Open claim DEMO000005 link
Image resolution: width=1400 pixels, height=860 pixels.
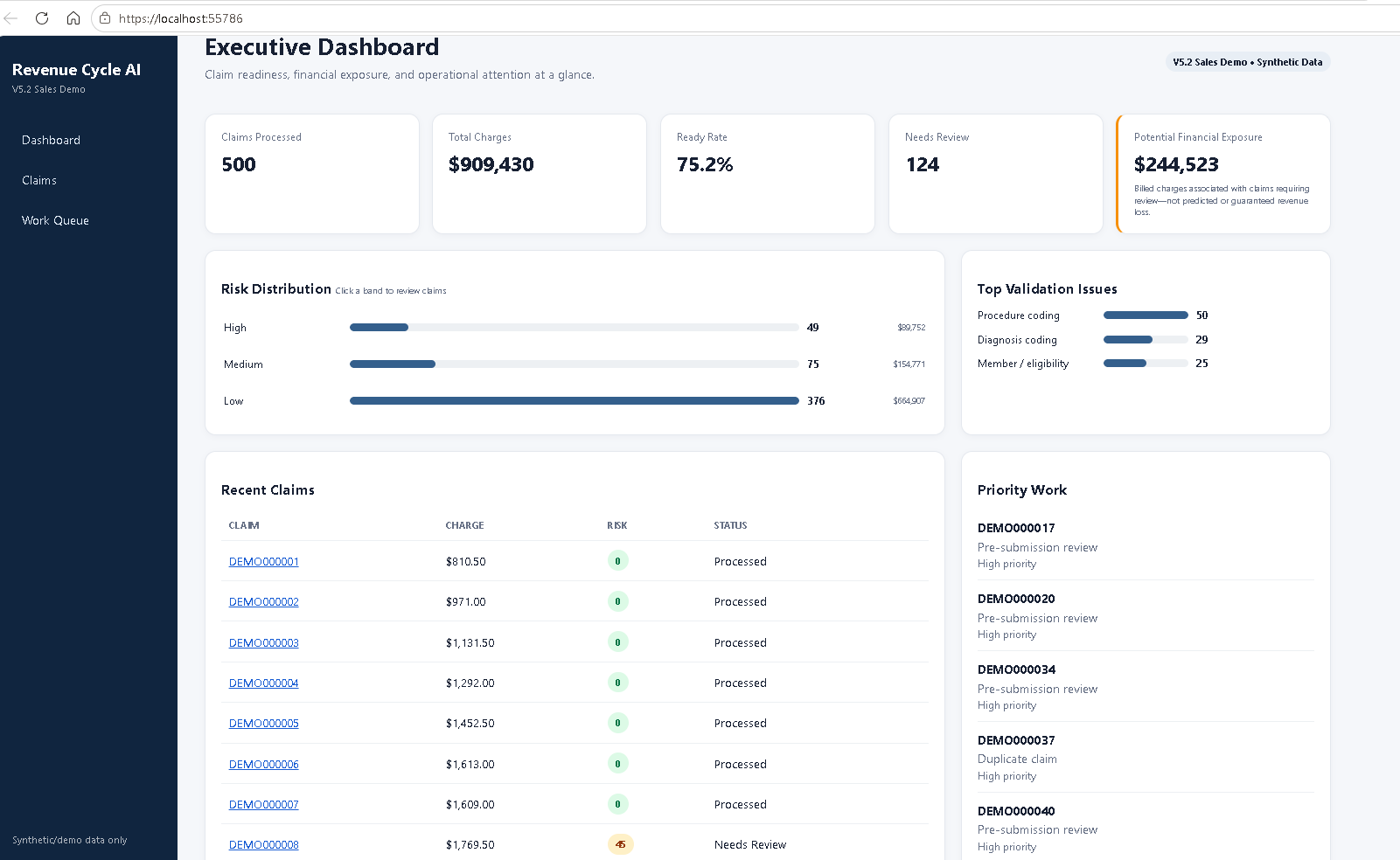[263, 724]
